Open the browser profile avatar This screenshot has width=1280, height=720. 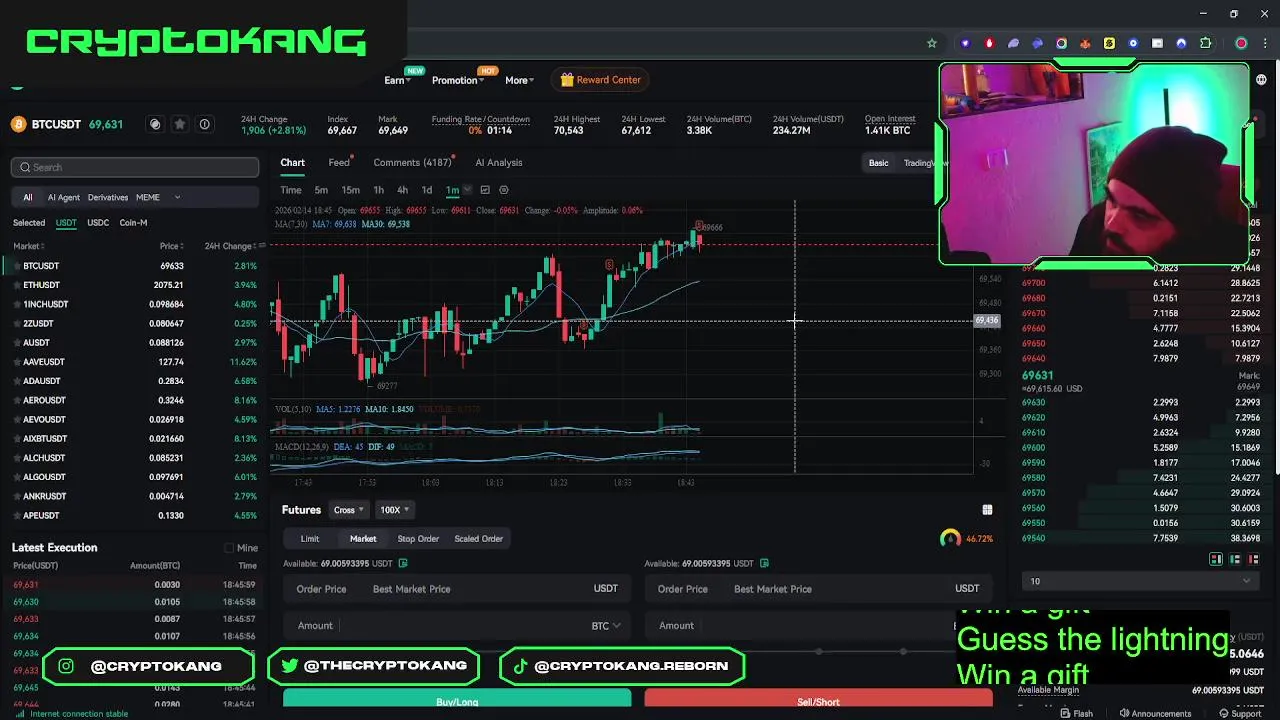1241,43
